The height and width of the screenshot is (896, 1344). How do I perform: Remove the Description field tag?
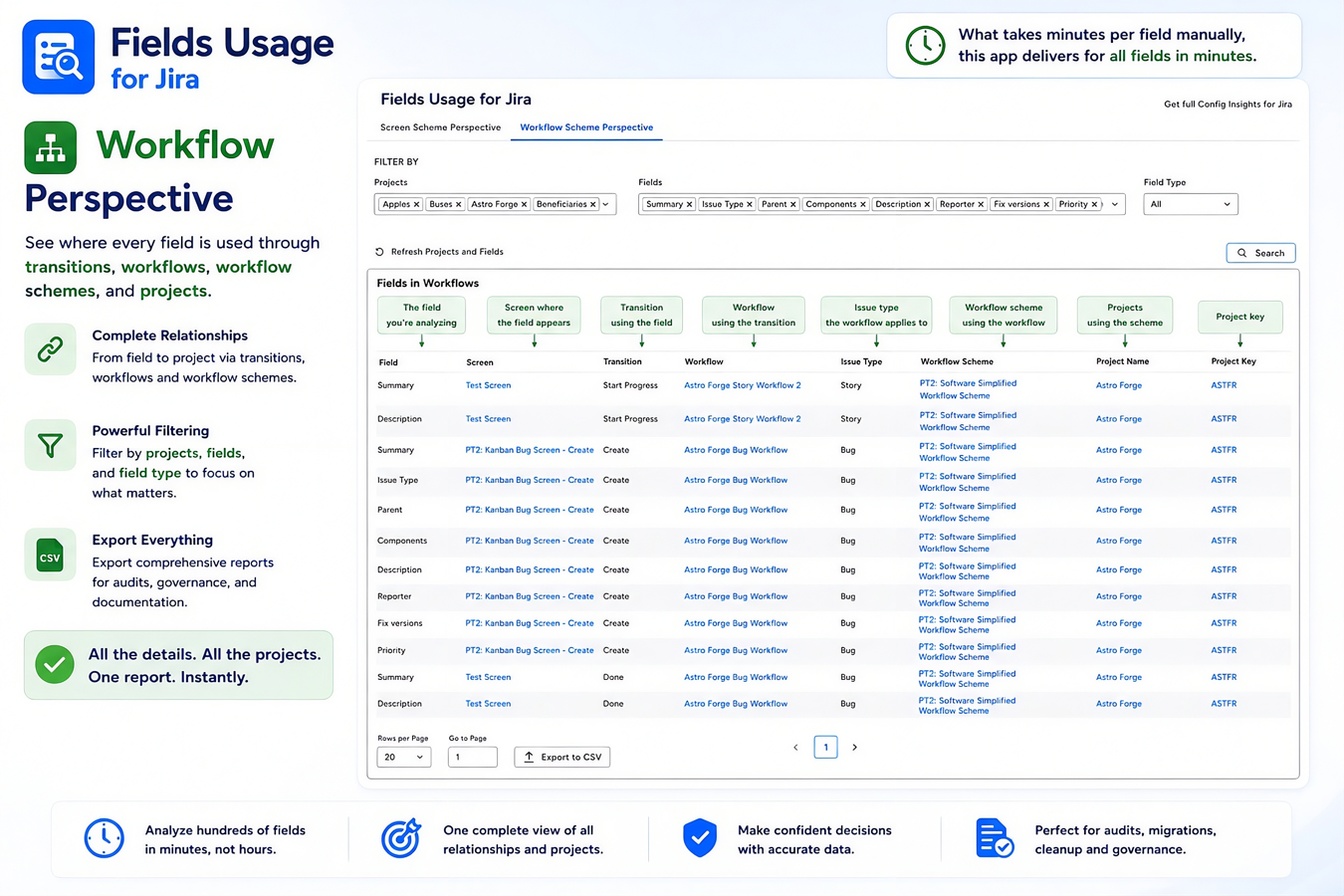(927, 204)
